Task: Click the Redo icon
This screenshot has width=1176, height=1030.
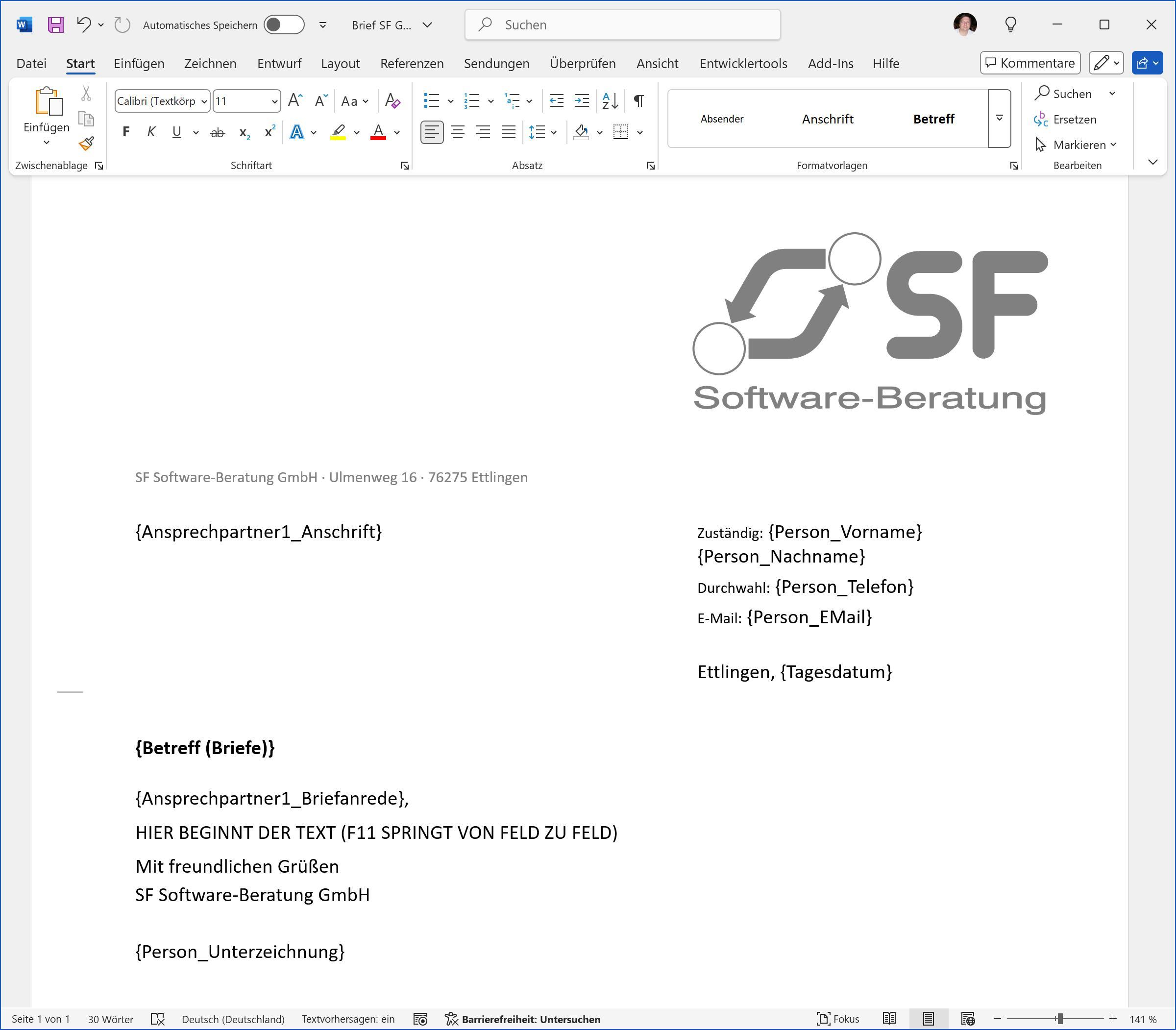Action: point(122,25)
